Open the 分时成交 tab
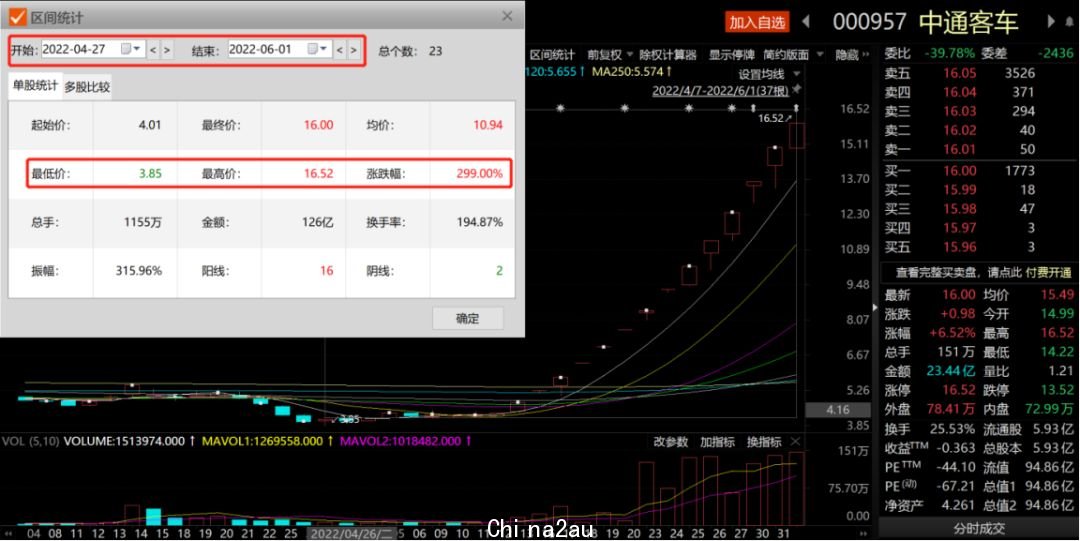Image resolution: width=1080 pixels, height=541 pixels. [979, 529]
